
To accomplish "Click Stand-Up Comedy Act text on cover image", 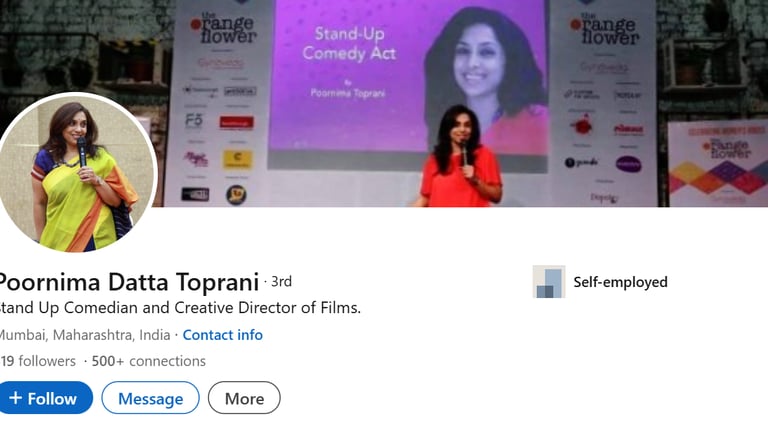I will click(x=349, y=44).
